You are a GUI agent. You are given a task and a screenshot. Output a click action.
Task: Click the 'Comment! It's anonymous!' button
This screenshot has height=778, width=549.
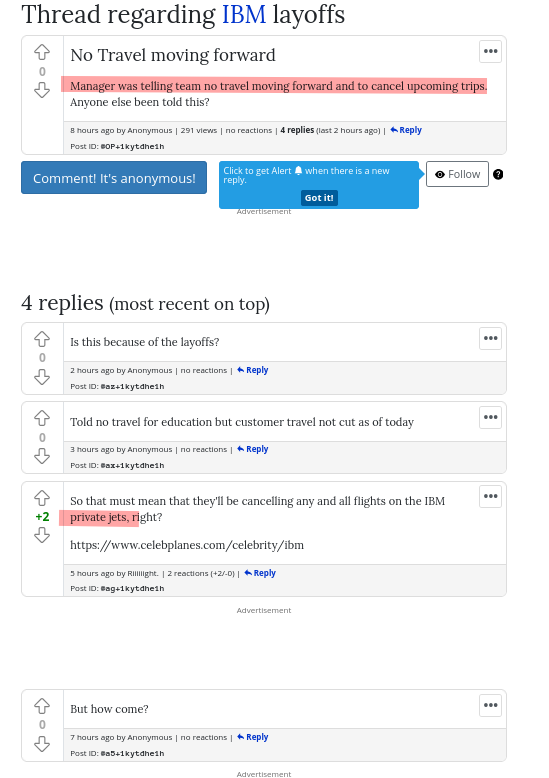point(114,178)
